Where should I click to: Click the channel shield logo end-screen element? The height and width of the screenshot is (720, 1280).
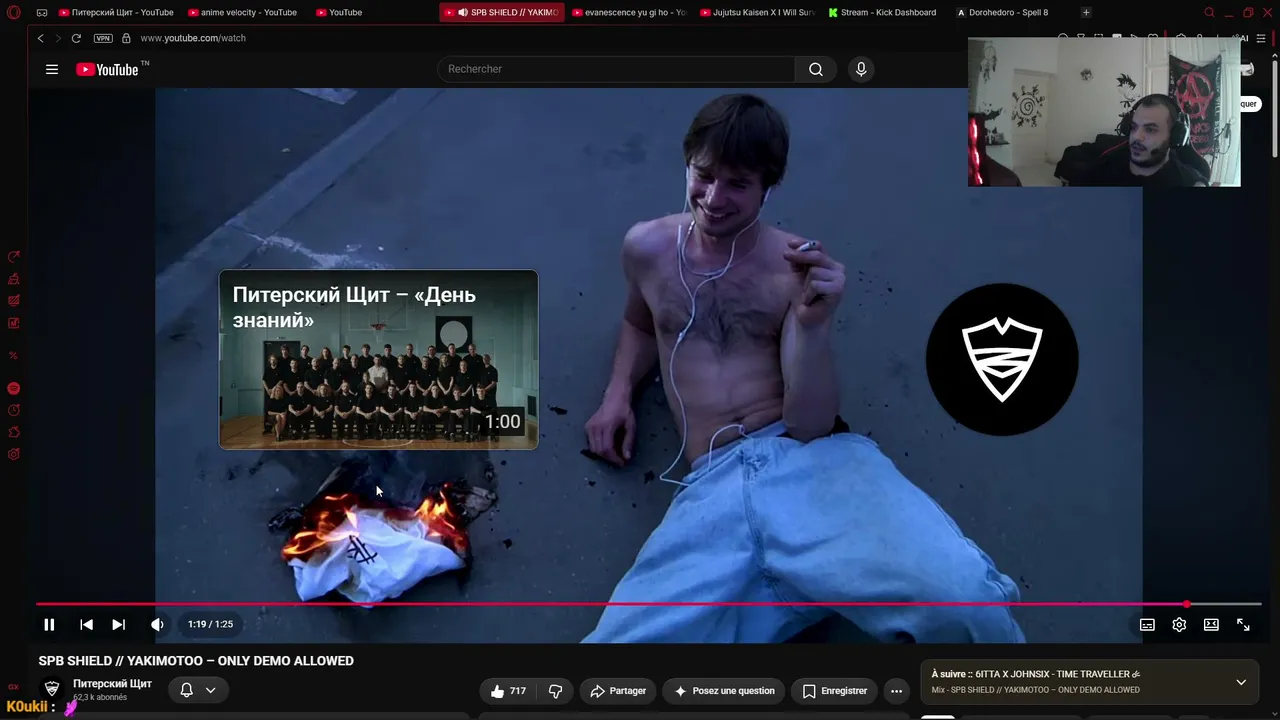click(x=1002, y=359)
